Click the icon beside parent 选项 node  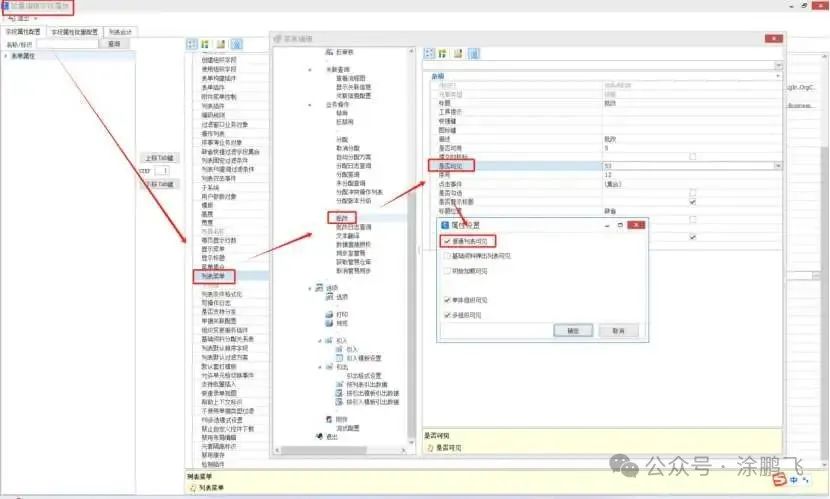(319, 288)
